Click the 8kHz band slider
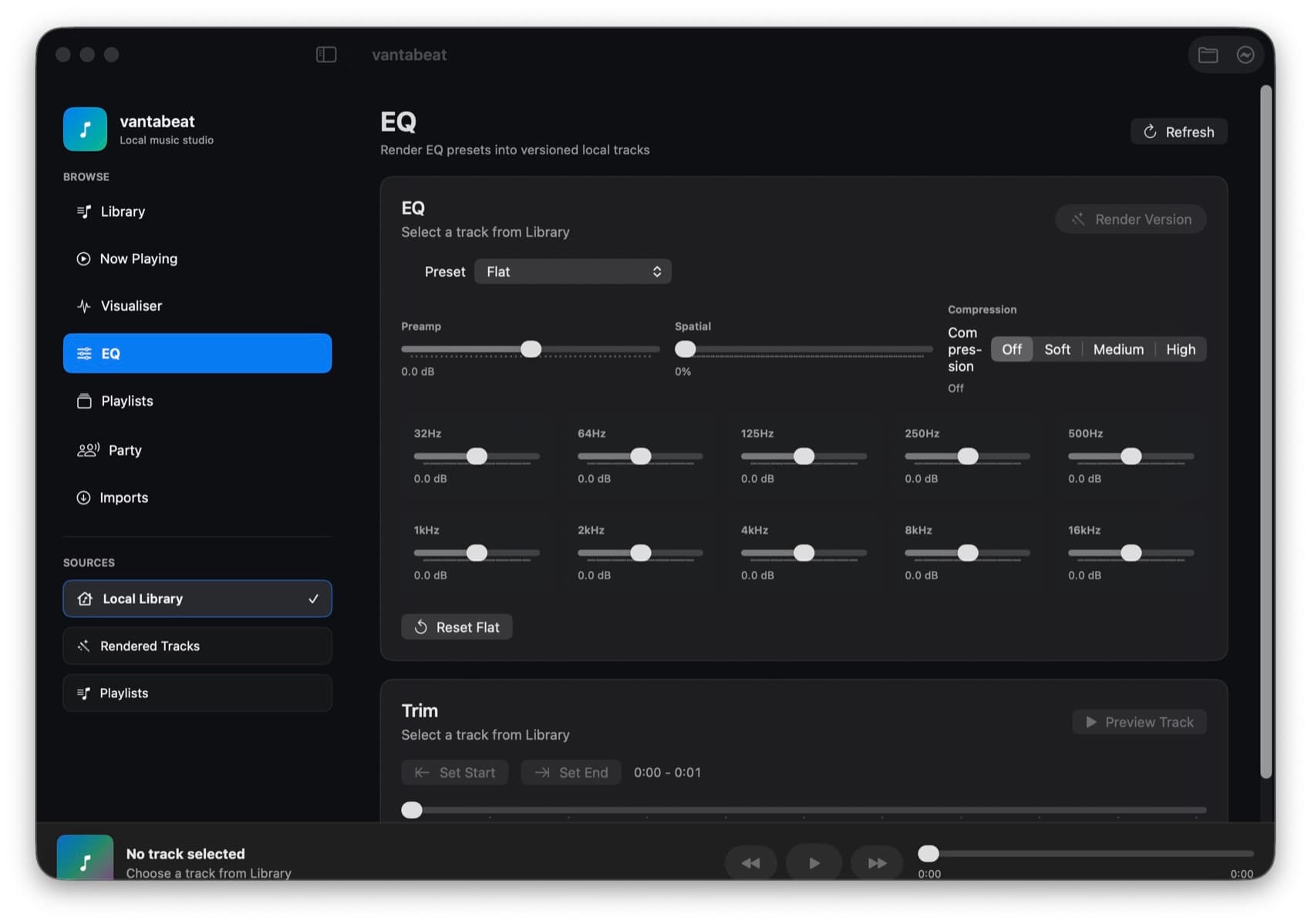Viewport: 1311px width, 924px height. click(967, 553)
